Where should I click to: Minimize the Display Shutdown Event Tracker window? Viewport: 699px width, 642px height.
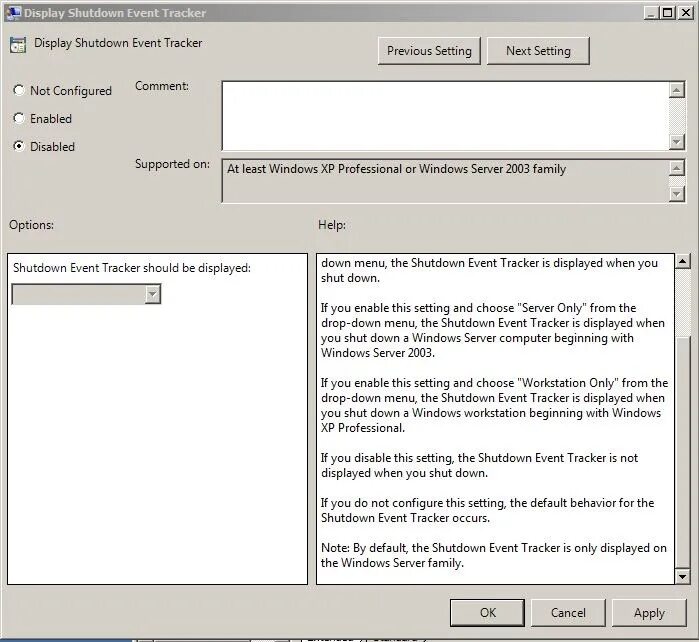click(x=651, y=13)
